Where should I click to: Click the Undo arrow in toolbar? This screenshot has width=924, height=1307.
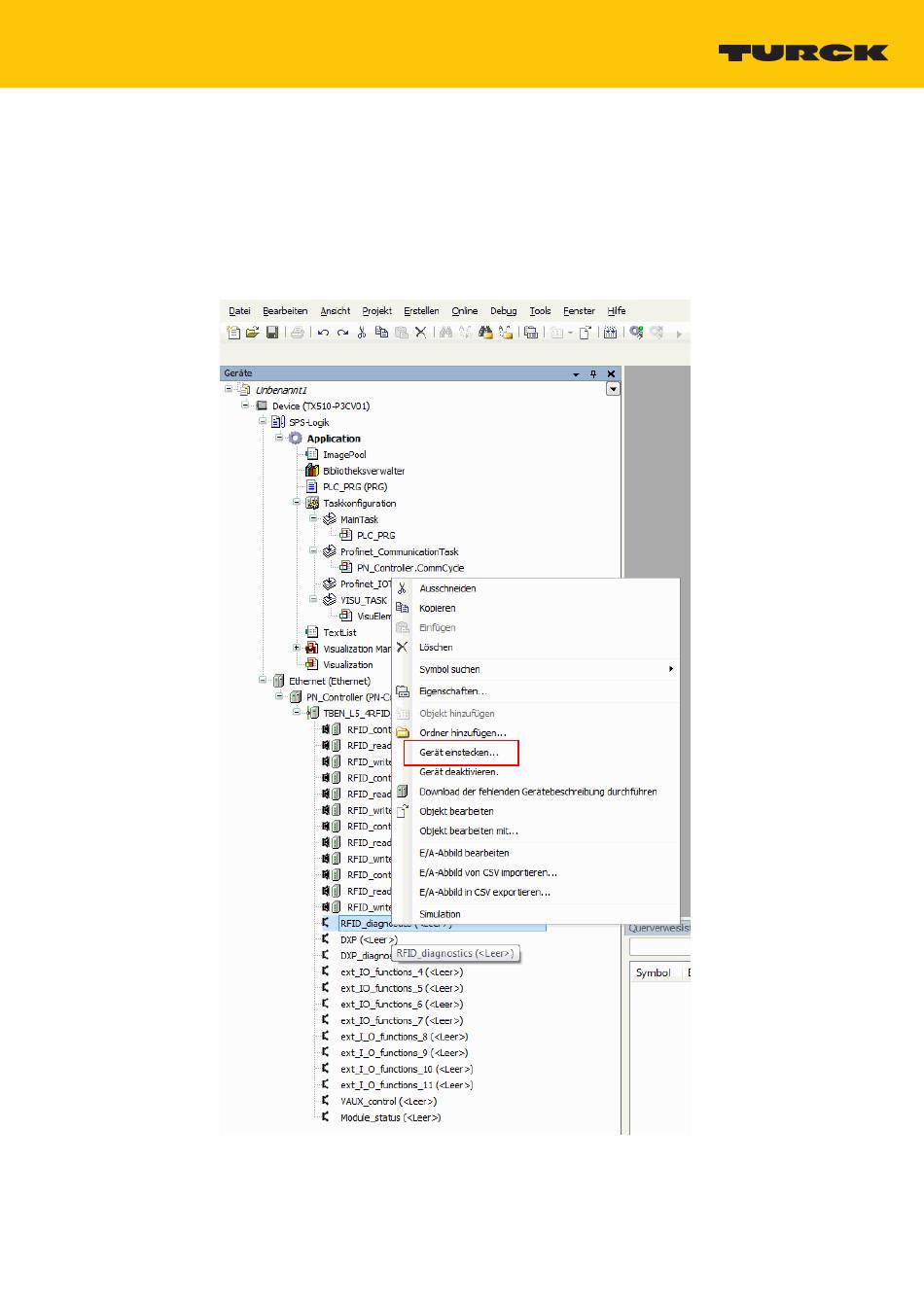pos(323,333)
